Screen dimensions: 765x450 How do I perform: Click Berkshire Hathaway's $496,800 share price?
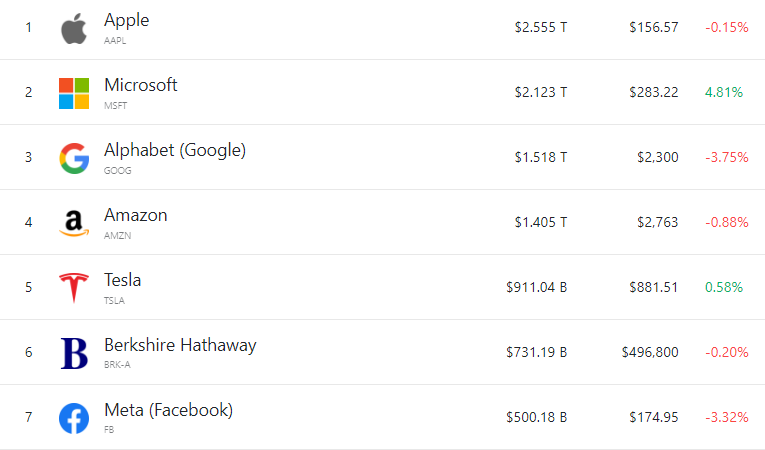click(x=649, y=352)
